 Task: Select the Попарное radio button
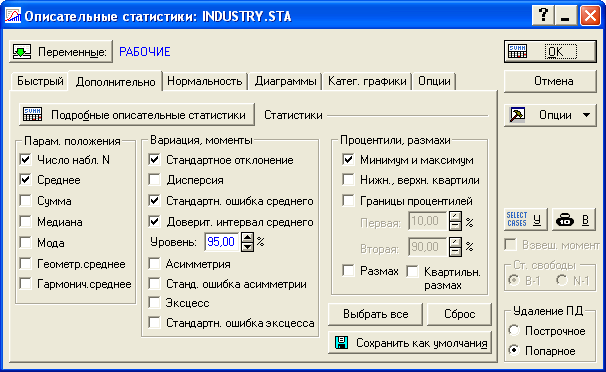pos(514,351)
